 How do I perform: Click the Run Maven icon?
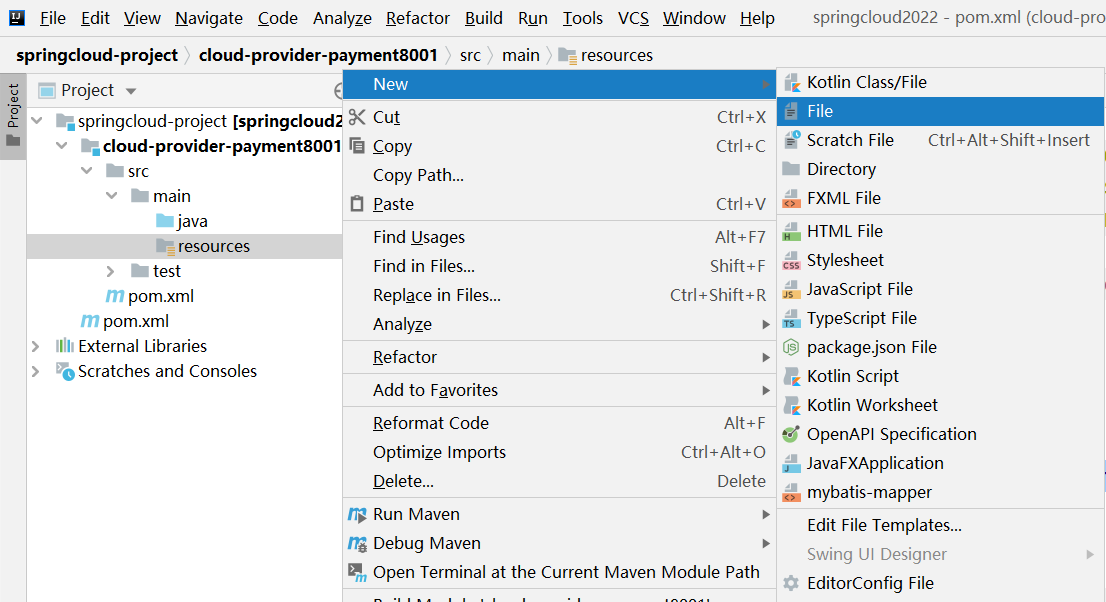point(358,514)
